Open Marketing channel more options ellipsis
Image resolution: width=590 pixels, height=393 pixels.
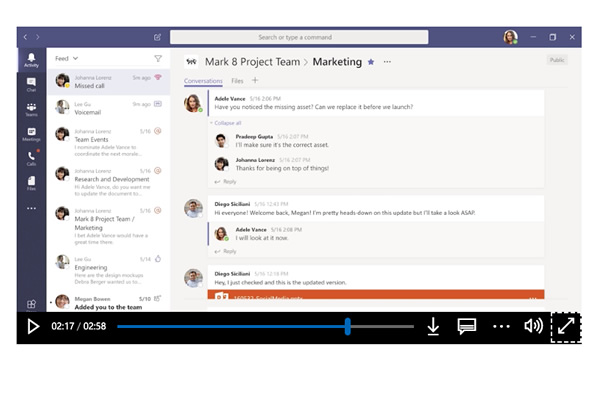pos(387,62)
